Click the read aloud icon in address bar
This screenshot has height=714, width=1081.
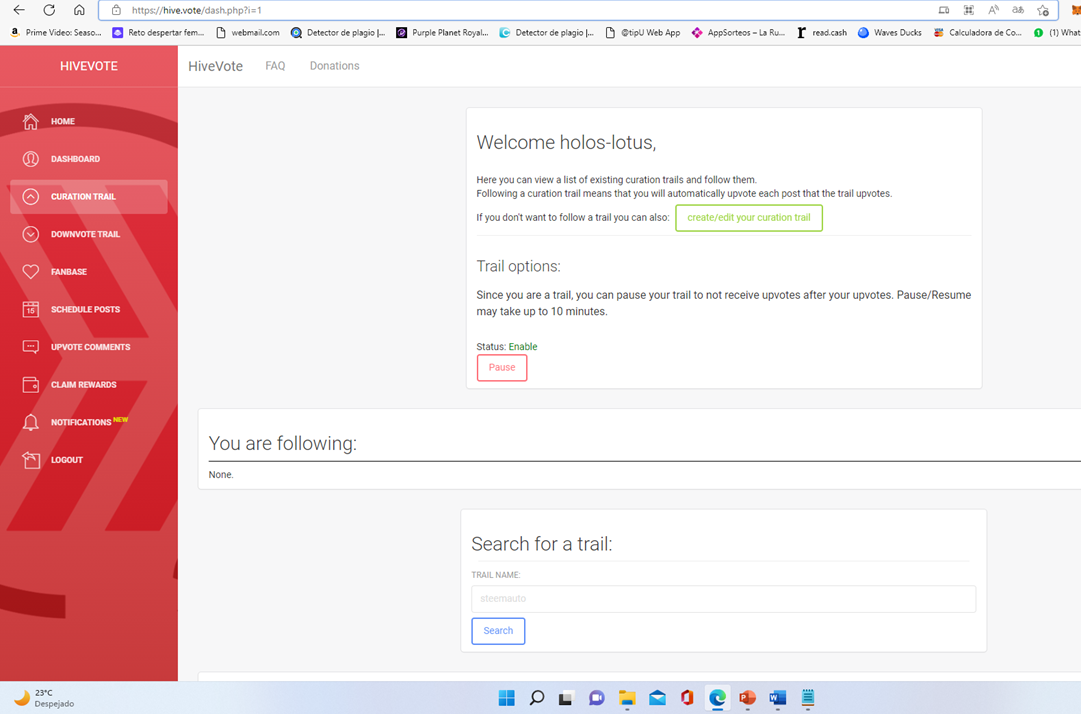coord(993,10)
